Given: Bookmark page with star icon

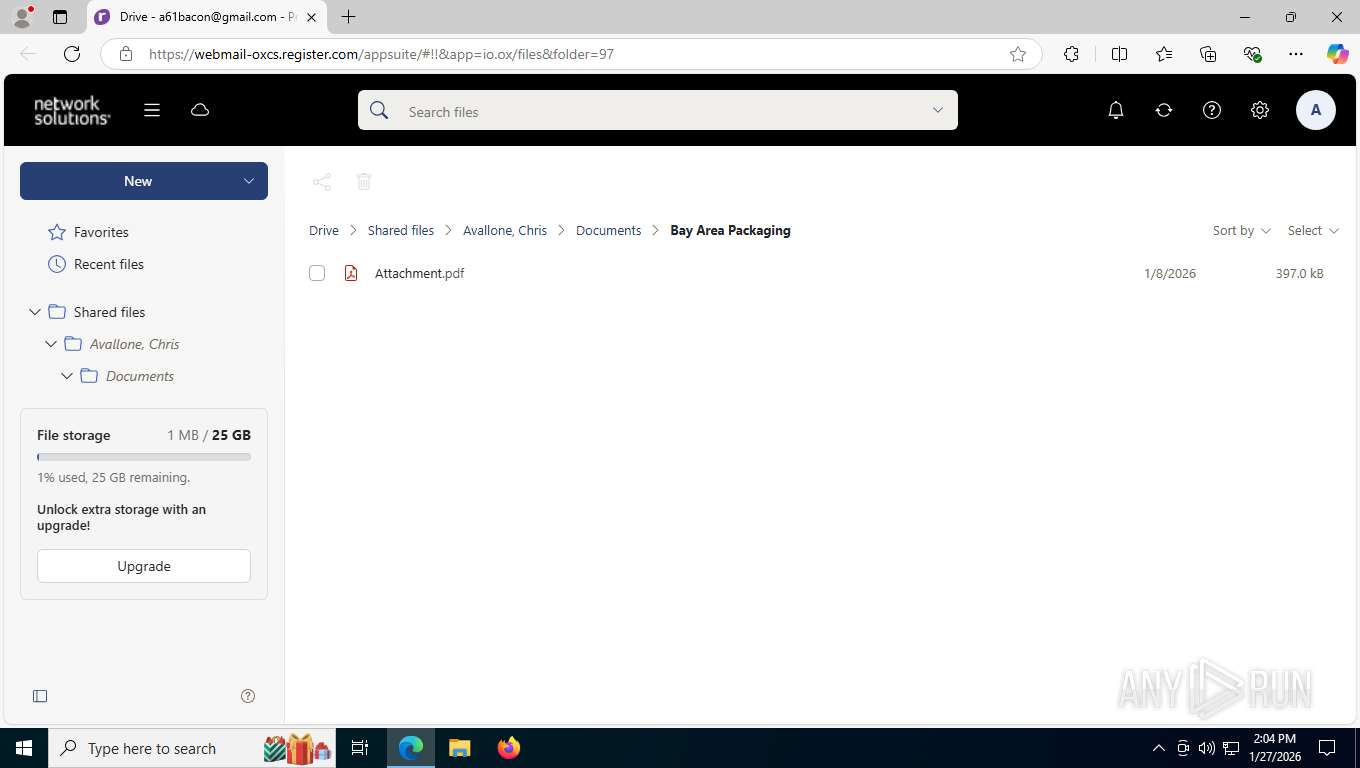Looking at the screenshot, I should 1018,54.
